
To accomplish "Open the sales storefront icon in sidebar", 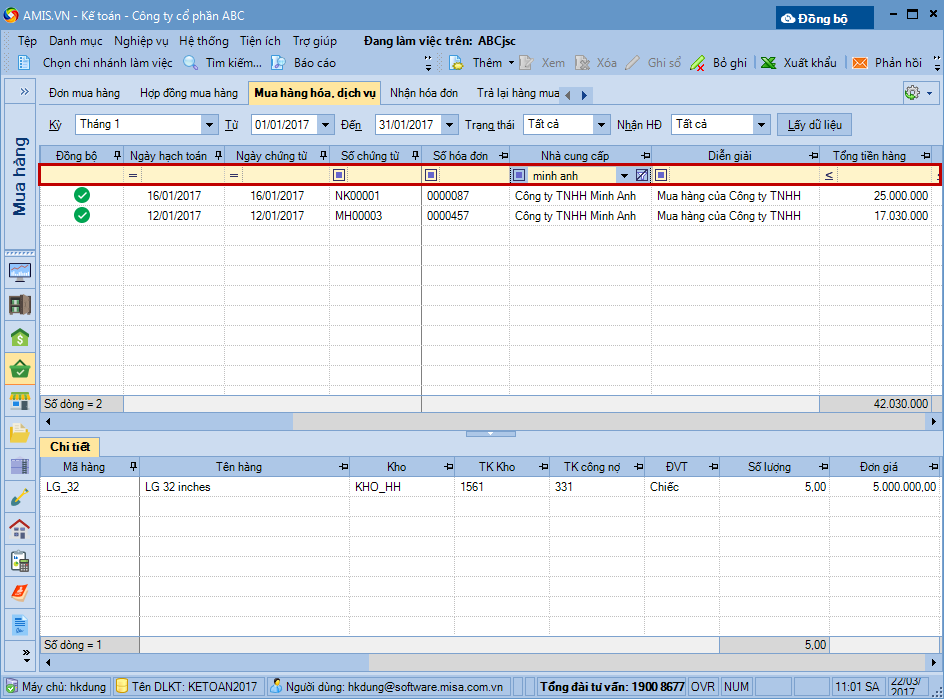I will tap(20, 401).
